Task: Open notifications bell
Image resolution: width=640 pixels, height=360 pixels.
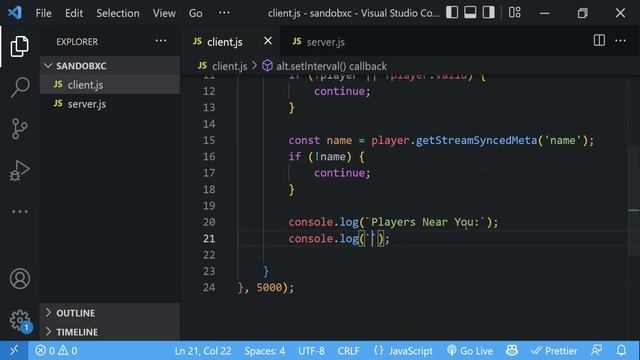Action: [x=621, y=350]
